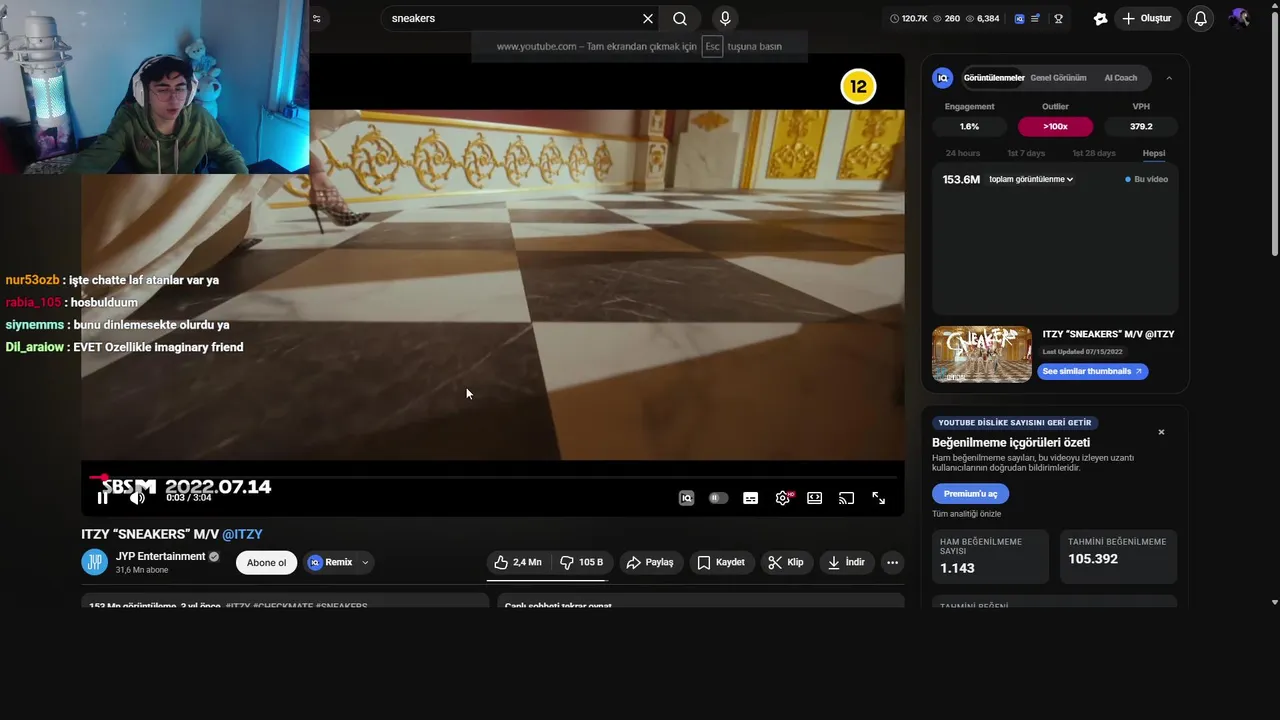Select the Görüntülenmeler tab
The height and width of the screenshot is (720, 1280).
tap(994, 78)
